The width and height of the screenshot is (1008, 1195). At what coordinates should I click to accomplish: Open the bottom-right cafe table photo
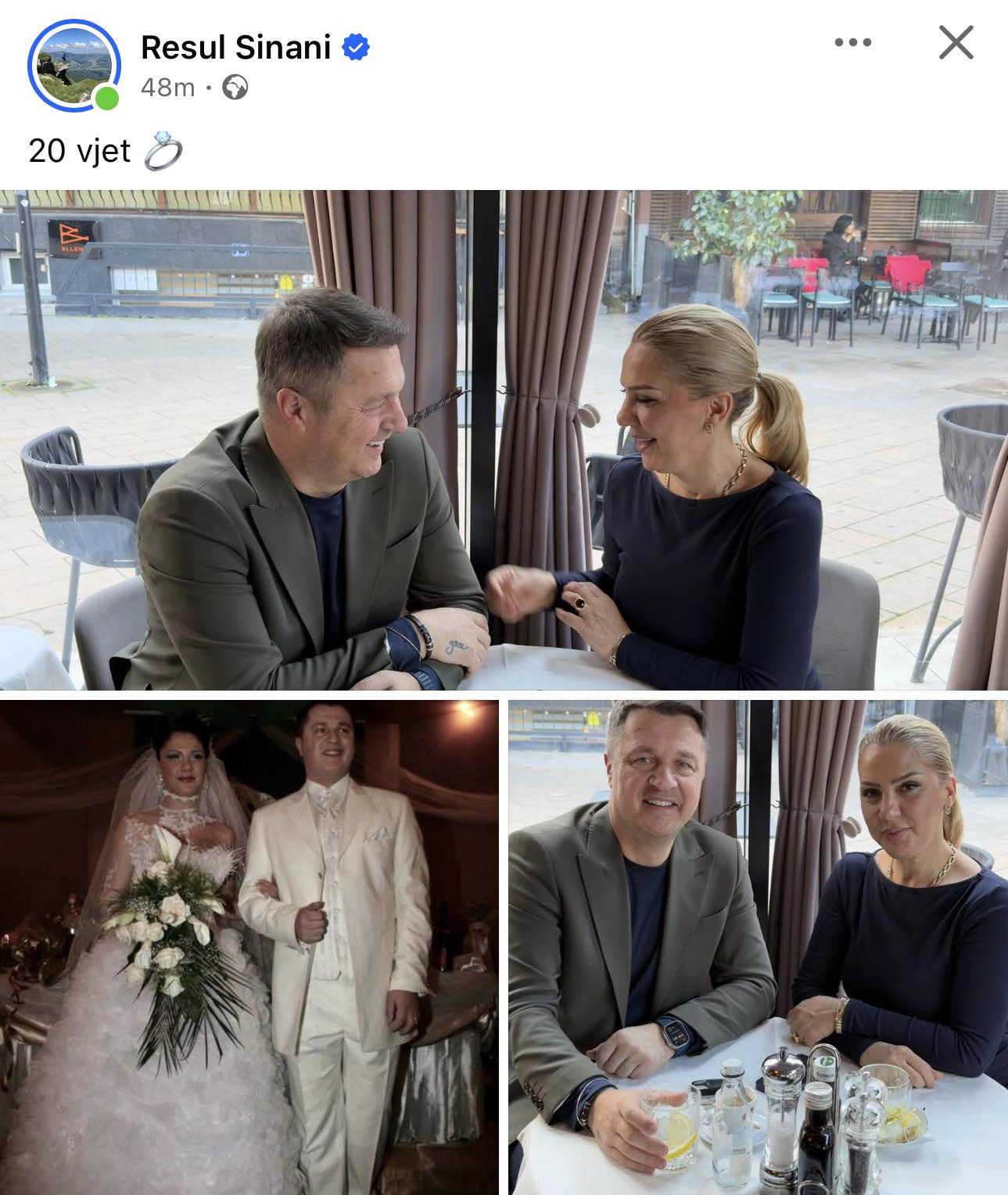pos(759,947)
